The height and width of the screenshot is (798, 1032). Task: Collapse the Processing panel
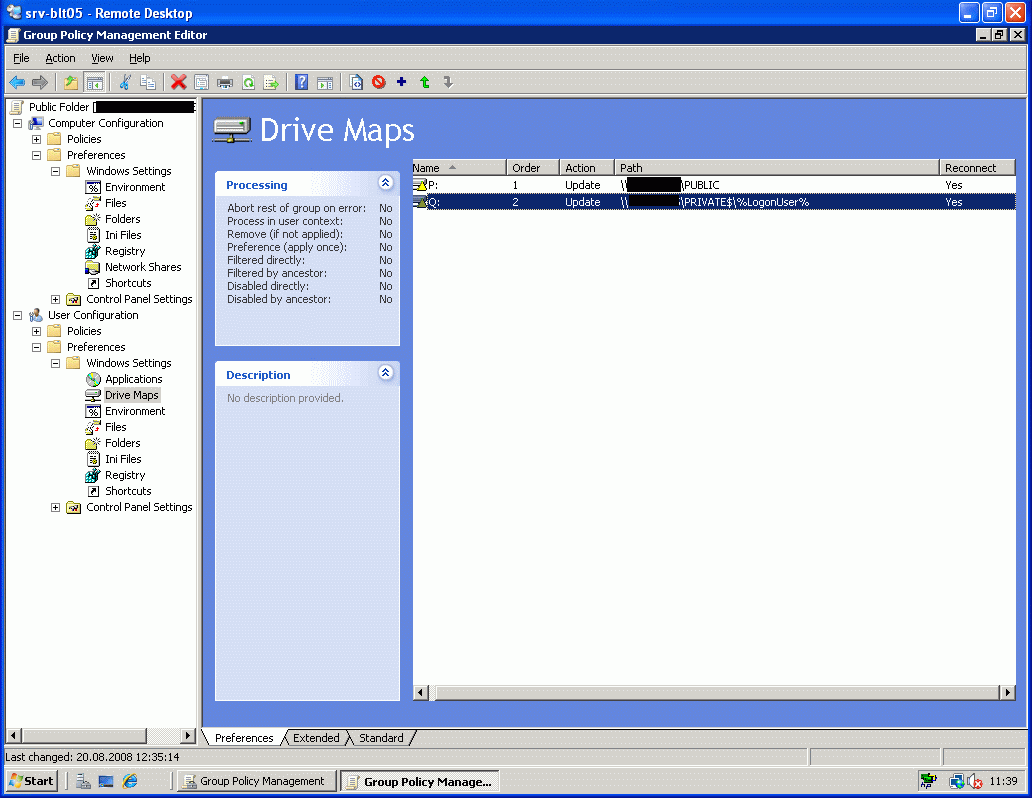pos(386,183)
